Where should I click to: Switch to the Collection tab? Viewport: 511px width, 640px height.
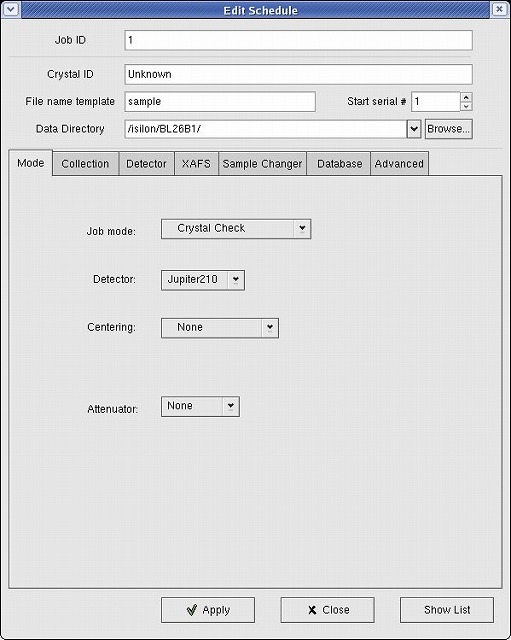(85, 164)
